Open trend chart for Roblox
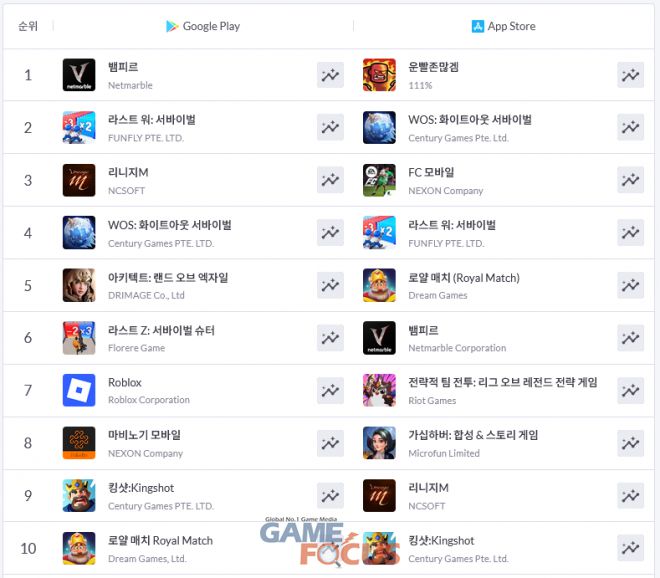The height and width of the screenshot is (578, 660). click(x=330, y=390)
